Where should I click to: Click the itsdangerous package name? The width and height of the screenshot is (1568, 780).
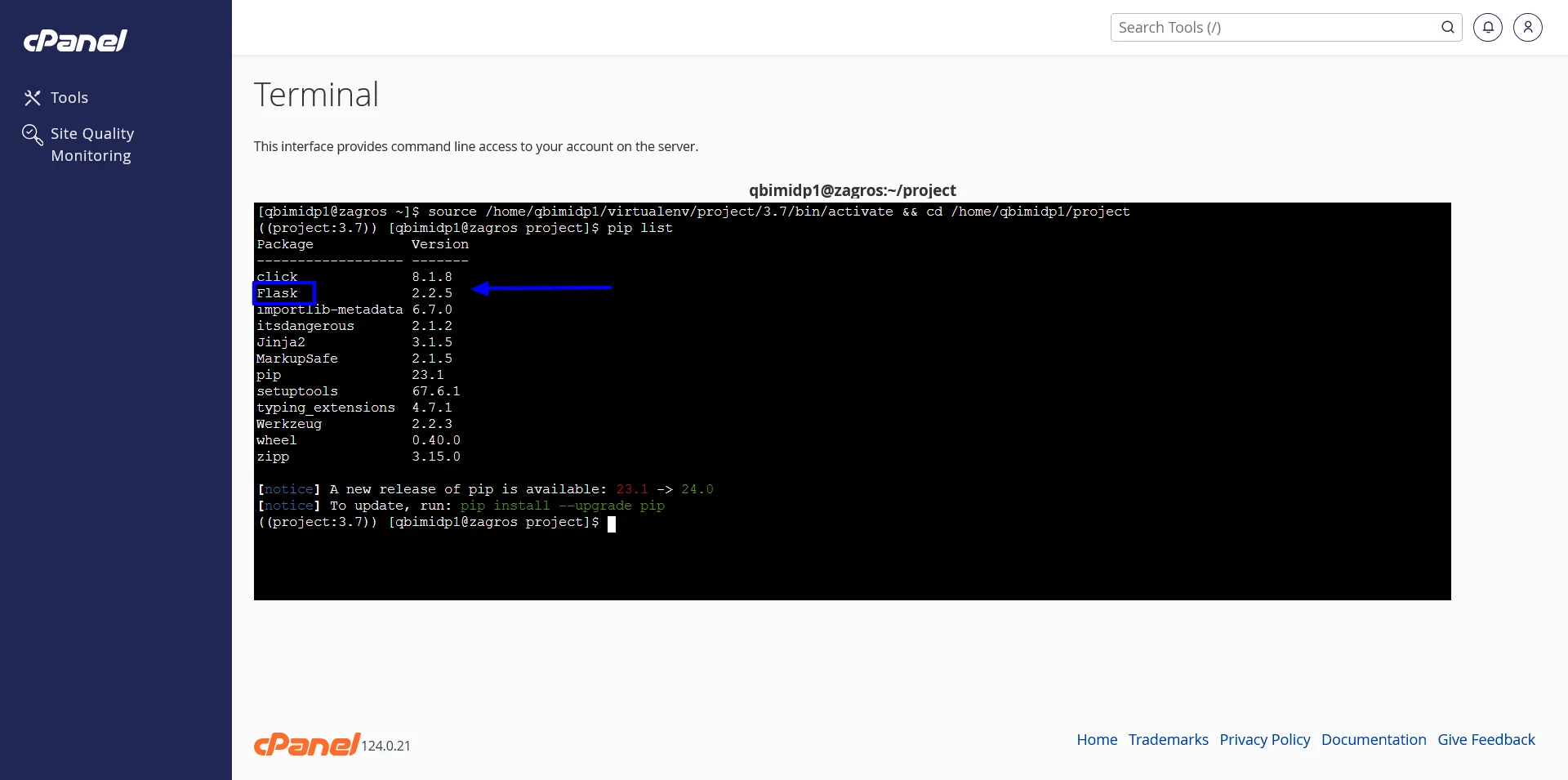(305, 326)
